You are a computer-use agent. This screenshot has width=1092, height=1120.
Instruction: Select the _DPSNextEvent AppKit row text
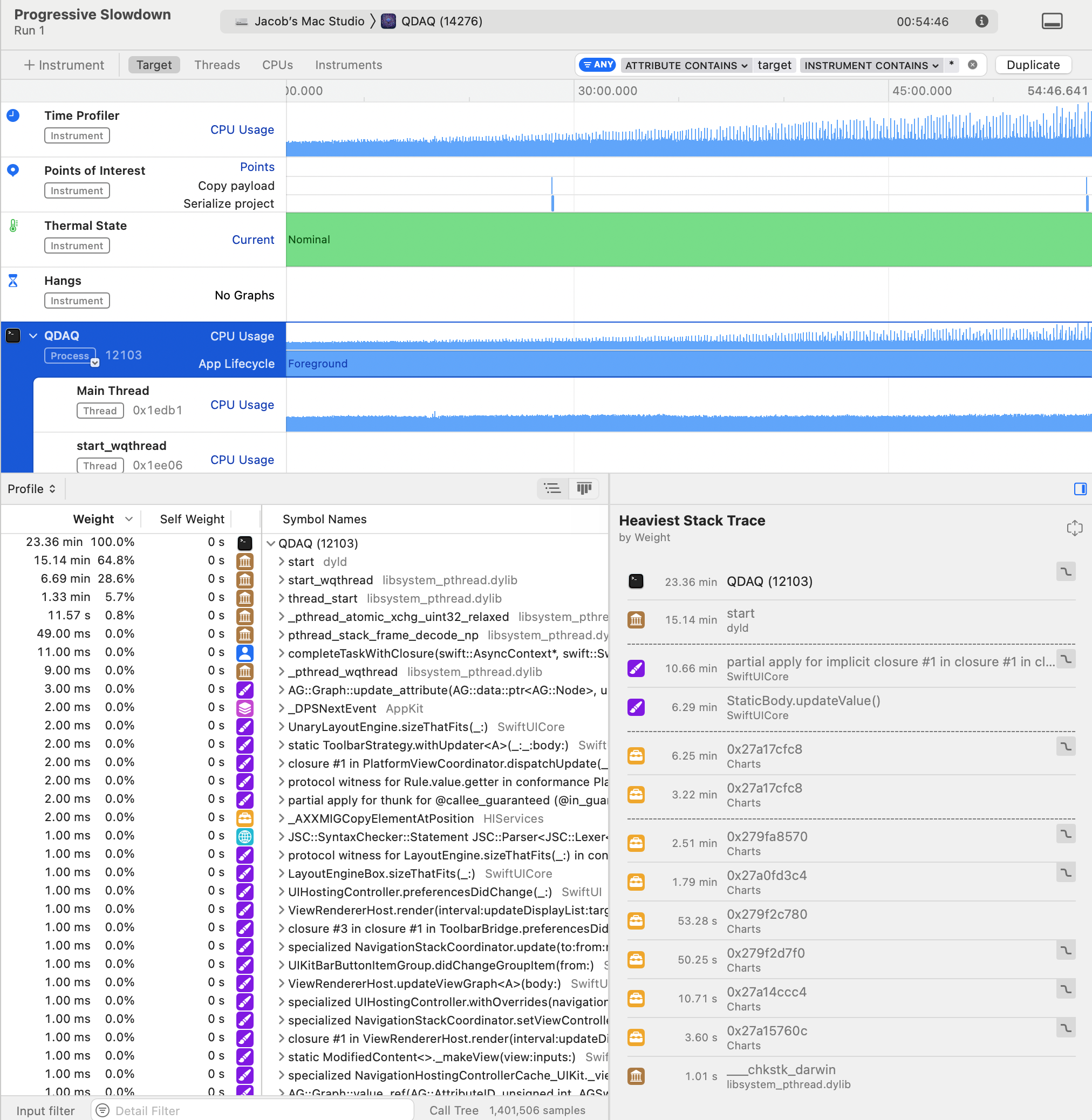356,708
